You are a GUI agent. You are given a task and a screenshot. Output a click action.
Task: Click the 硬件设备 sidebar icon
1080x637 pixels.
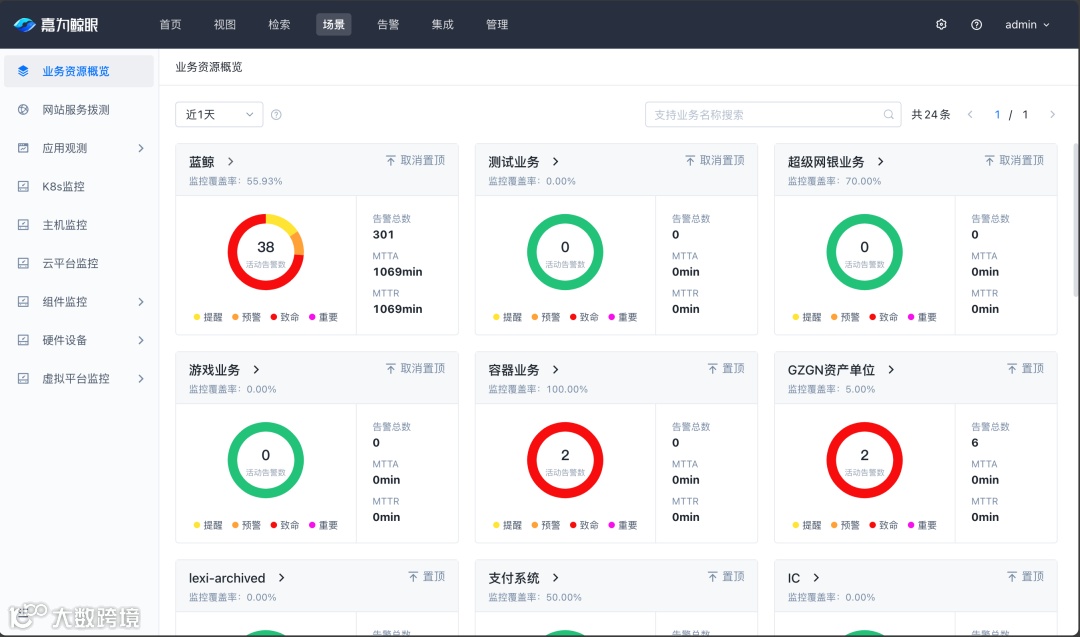(x=23, y=340)
